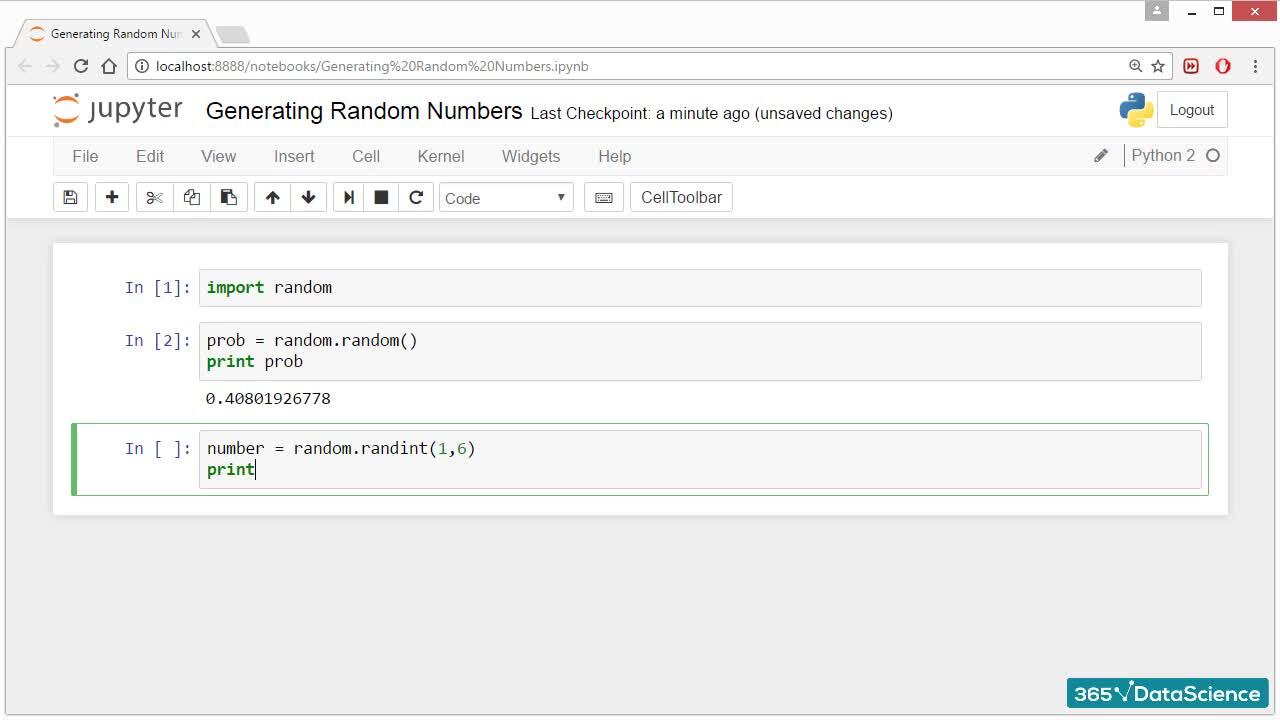Click the site information icon before localhost
Image resolution: width=1280 pixels, height=720 pixels.
(x=142, y=66)
